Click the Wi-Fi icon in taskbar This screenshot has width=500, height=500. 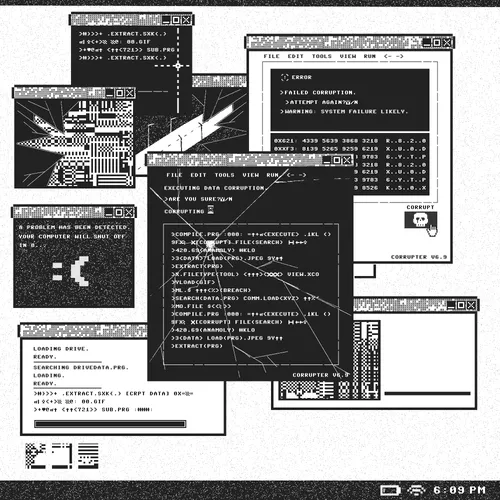(416, 490)
